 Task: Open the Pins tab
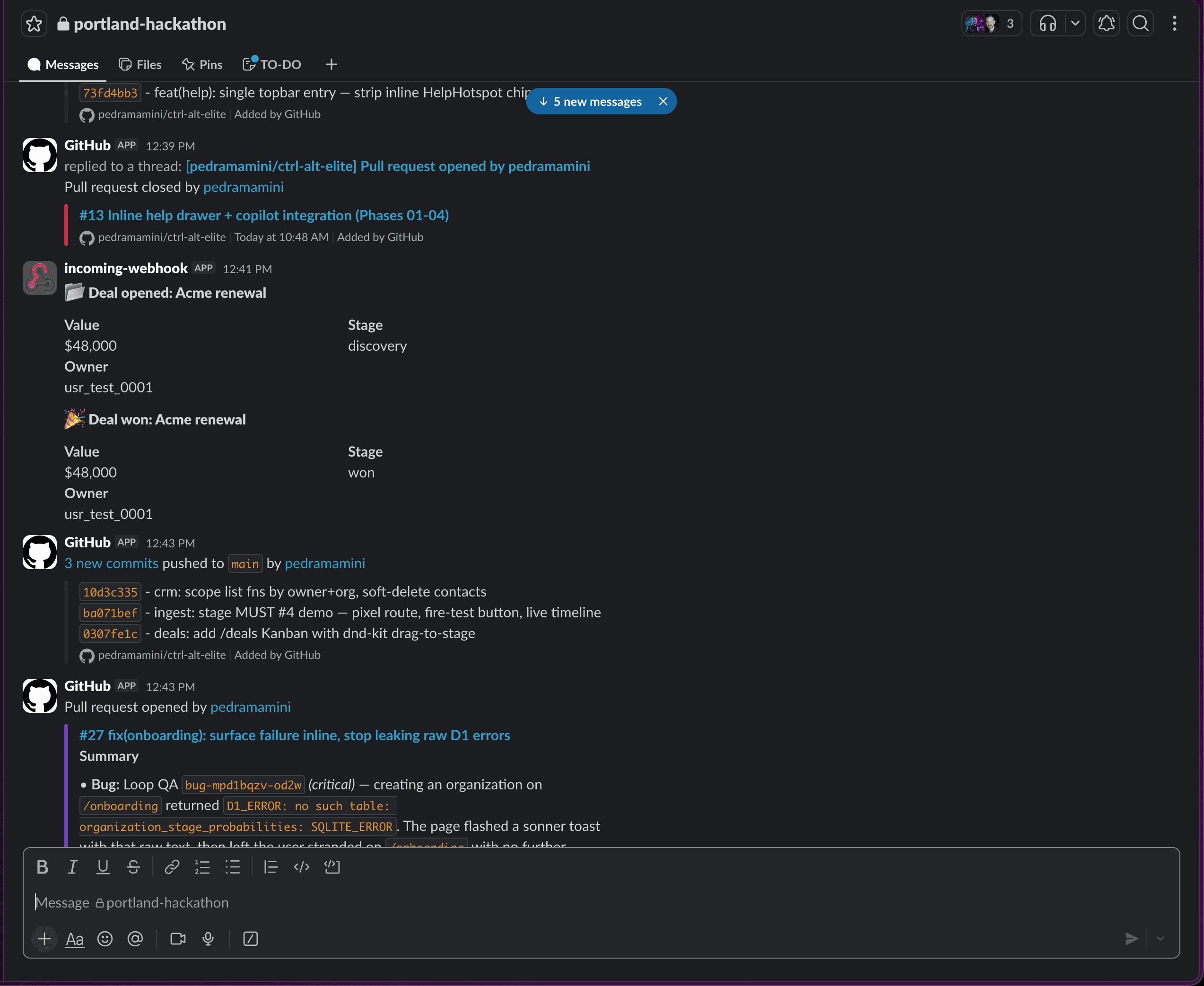click(202, 65)
